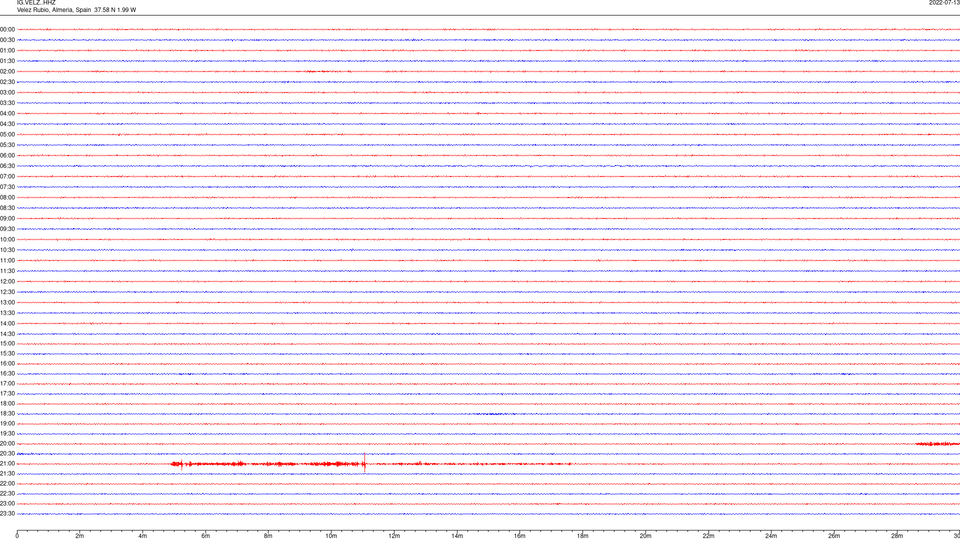Viewport: 960px width, 540px height.
Task: Click the 0 minute axis tick label
Action: click(17, 536)
